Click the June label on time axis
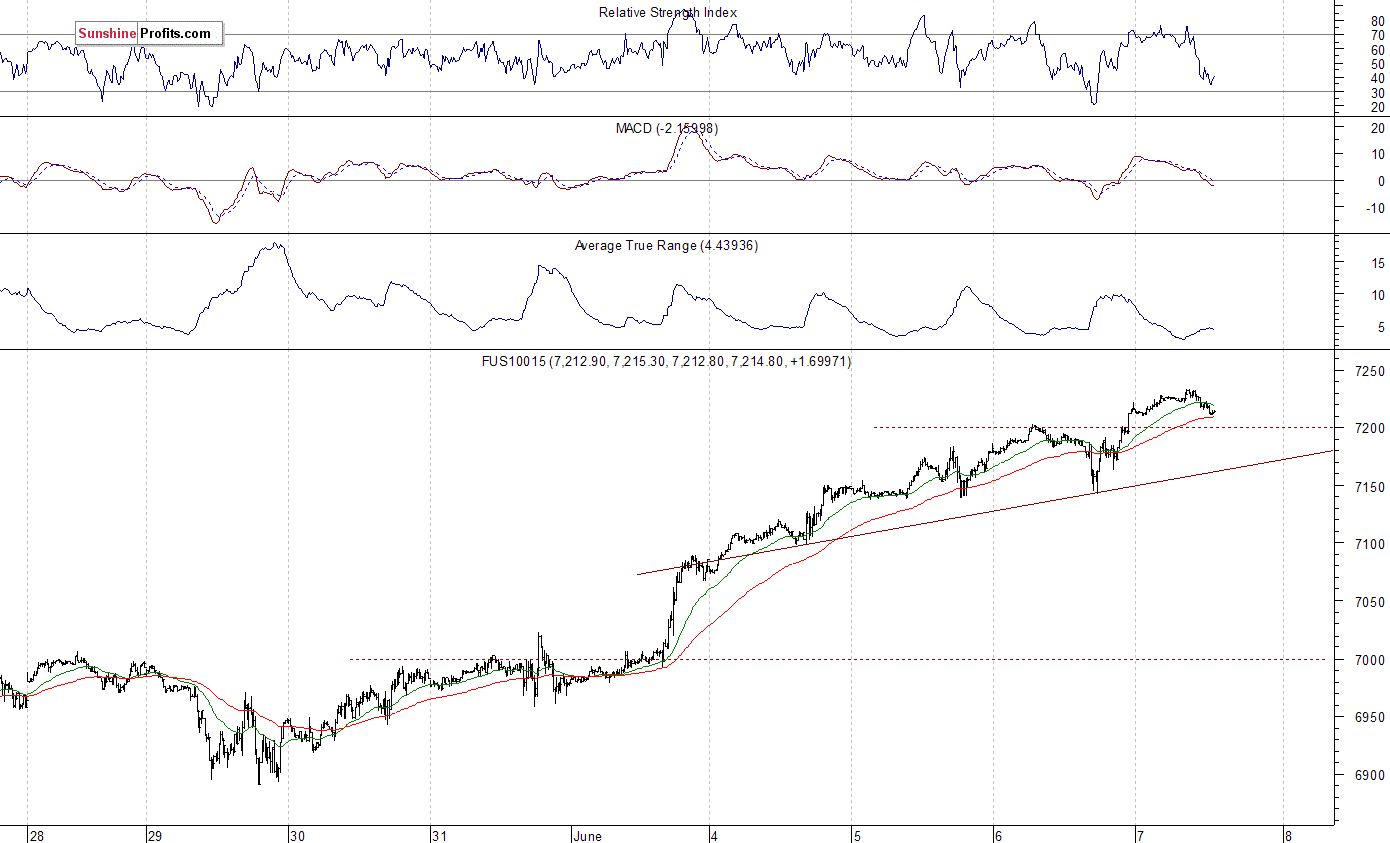Image resolution: width=1390 pixels, height=843 pixels. (588, 835)
